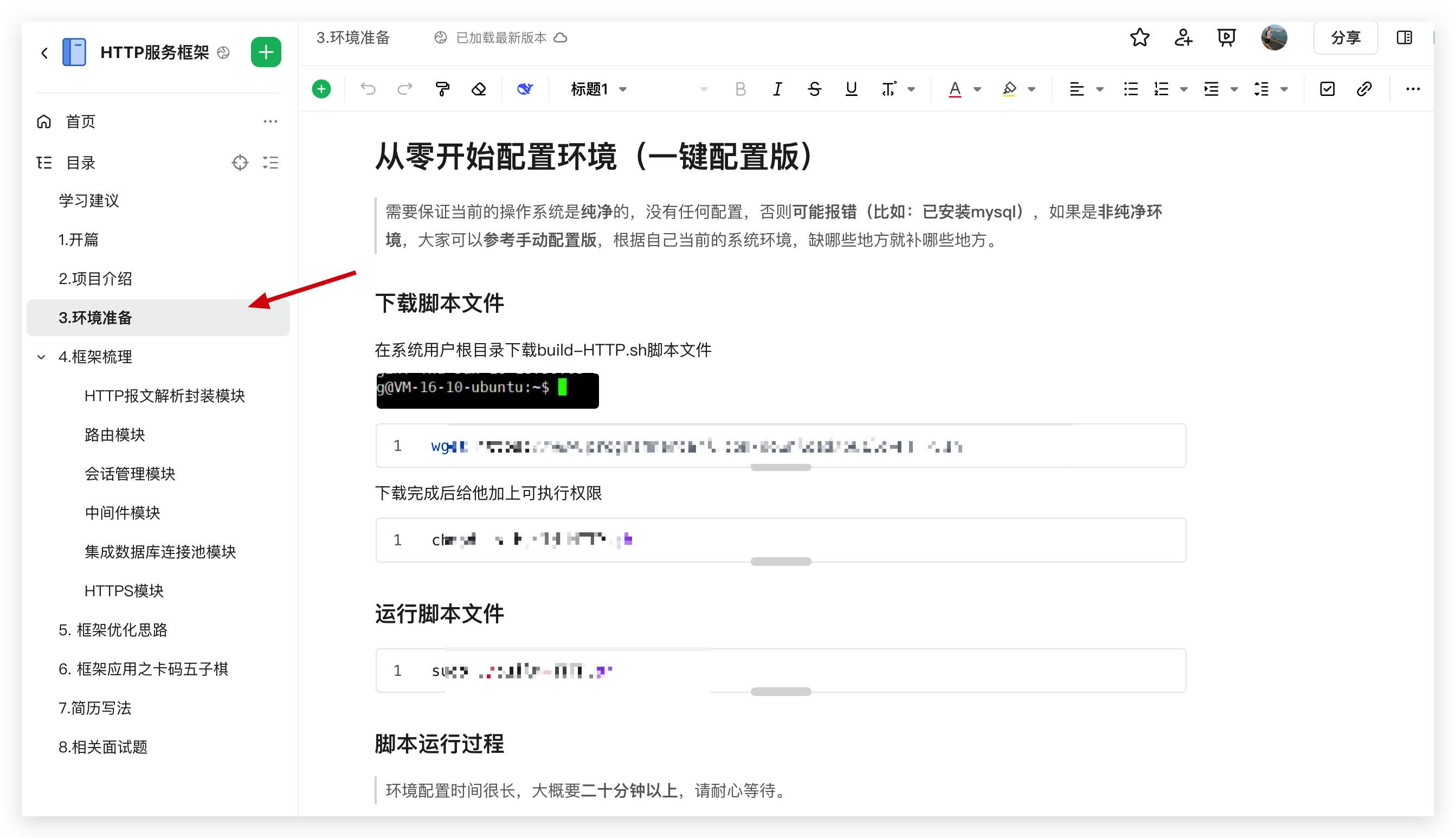
Task: Click the terminal screenshot image
Action: (x=487, y=390)
